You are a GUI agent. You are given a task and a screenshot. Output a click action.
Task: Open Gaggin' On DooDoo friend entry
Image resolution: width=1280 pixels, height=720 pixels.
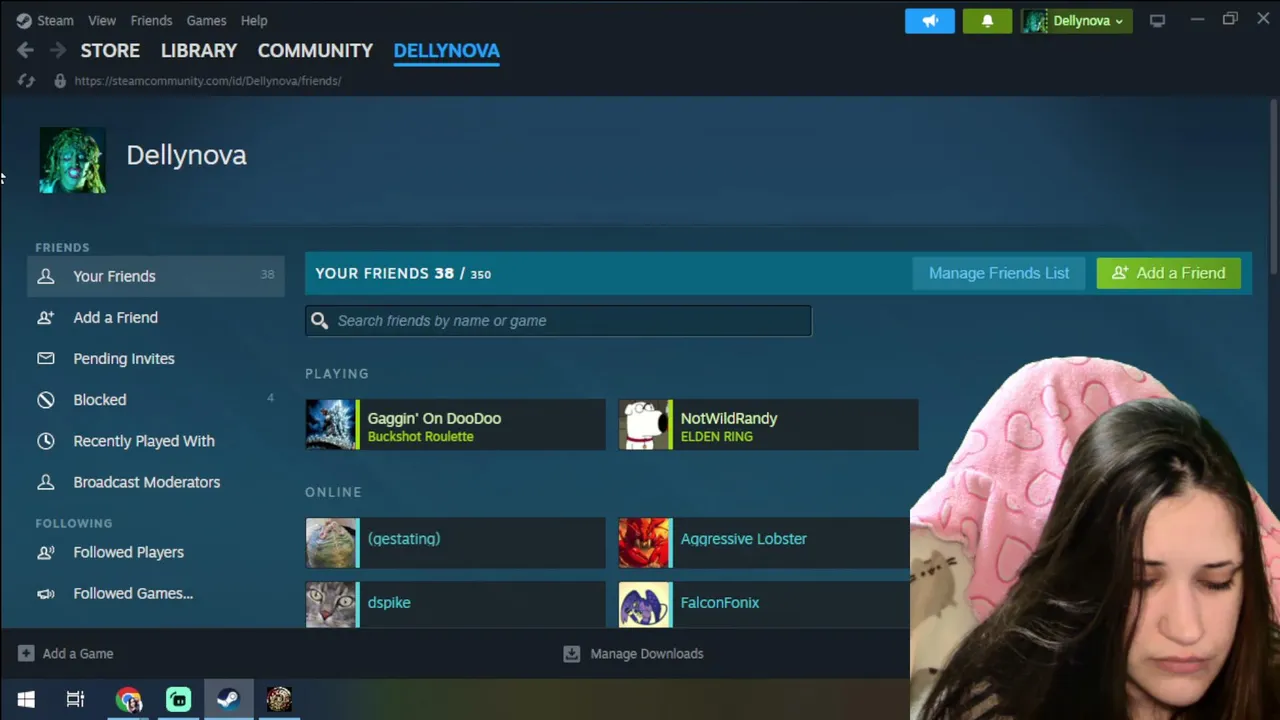tap(455, 424)
